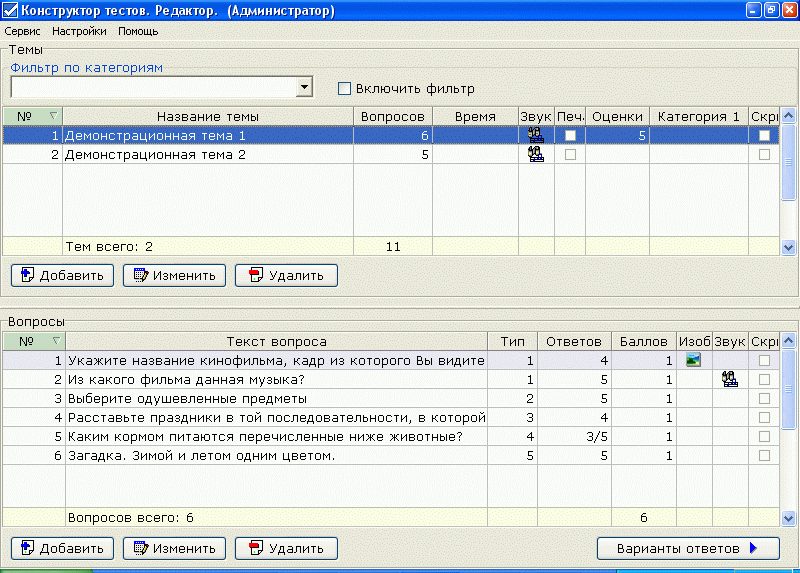Select question Выберите одушевленные предметы
This screenshot has height=573, width=800.
click(x=275, y=398)
